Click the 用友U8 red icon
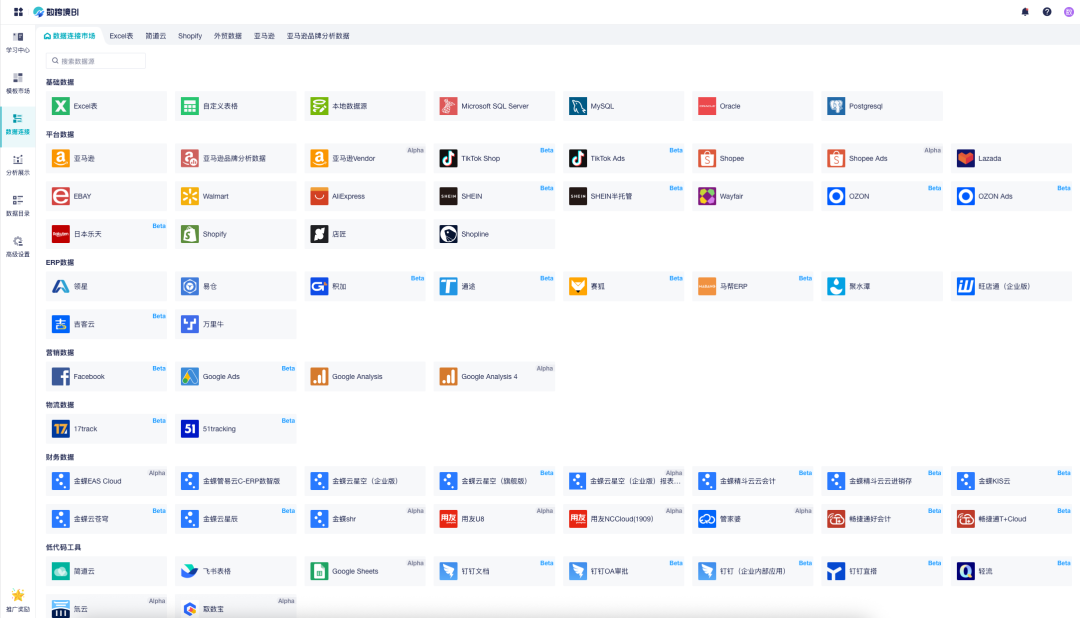This screenshot has width=1080, height=618. [448, 519]
